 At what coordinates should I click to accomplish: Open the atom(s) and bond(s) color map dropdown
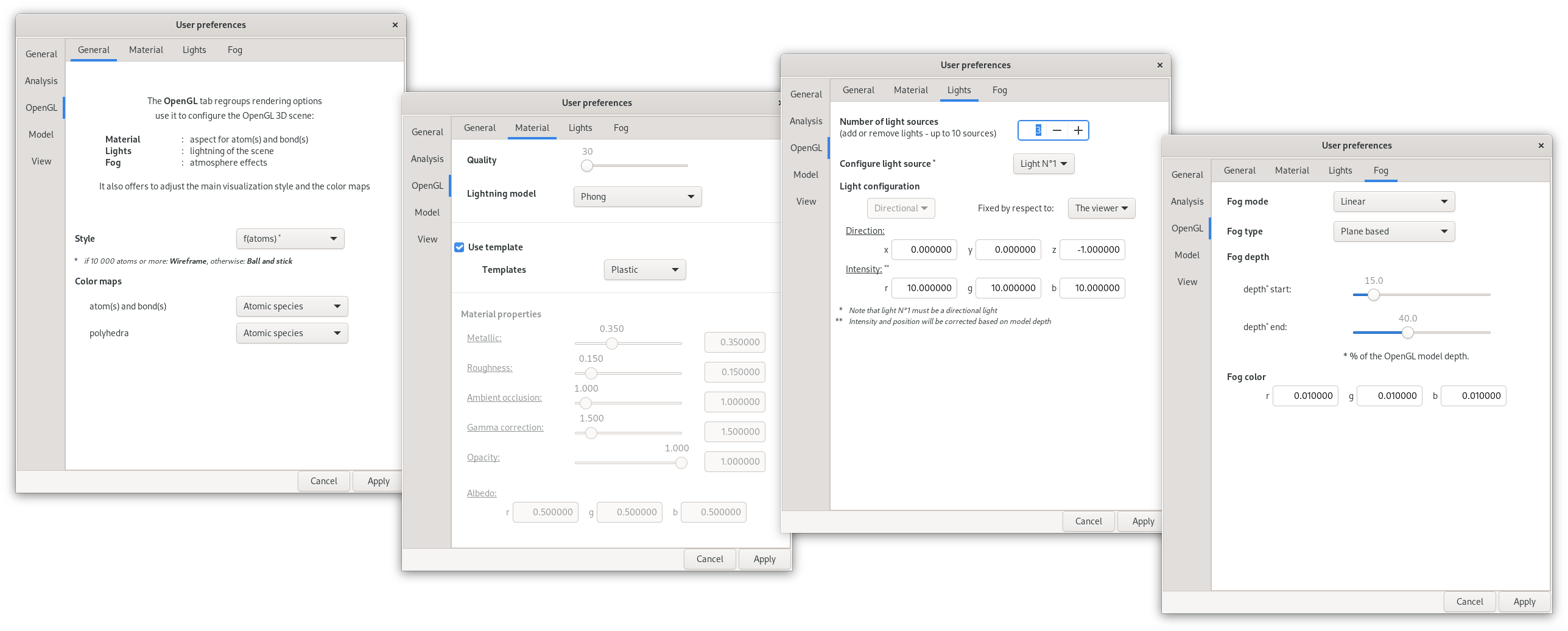pyautogui.click(x=292, y=306)
